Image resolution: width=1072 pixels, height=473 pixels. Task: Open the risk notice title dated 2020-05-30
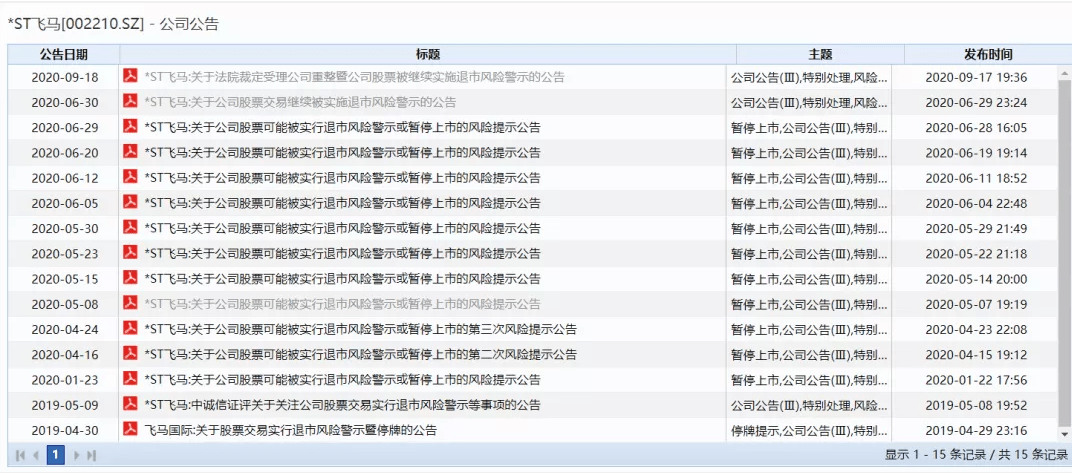[x=343, y=229]
